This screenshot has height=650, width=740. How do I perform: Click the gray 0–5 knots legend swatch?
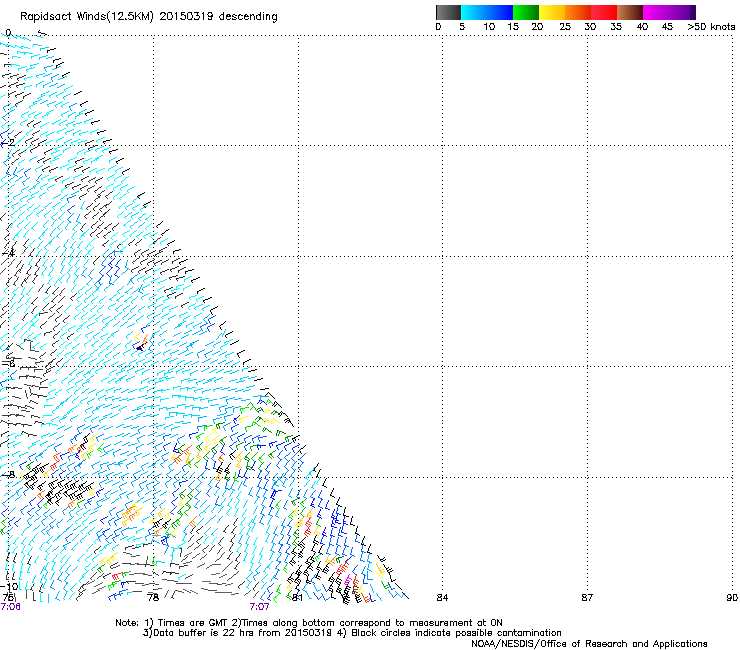coord(448,12)
